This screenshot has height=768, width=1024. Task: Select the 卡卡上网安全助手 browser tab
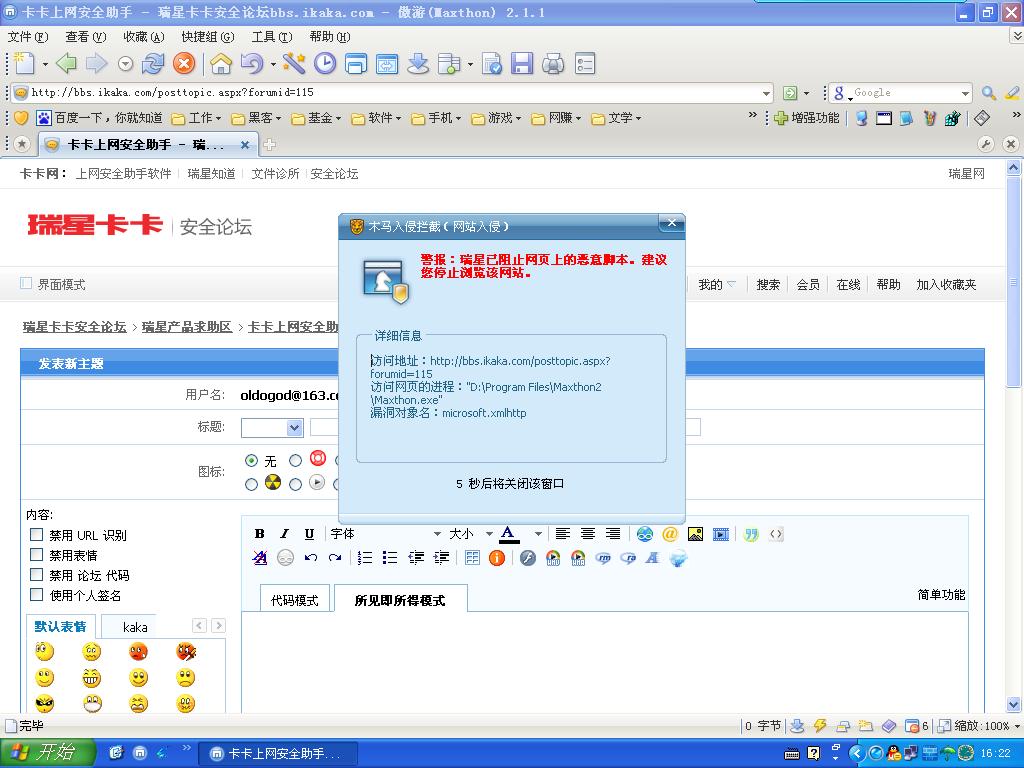(148, 144)
